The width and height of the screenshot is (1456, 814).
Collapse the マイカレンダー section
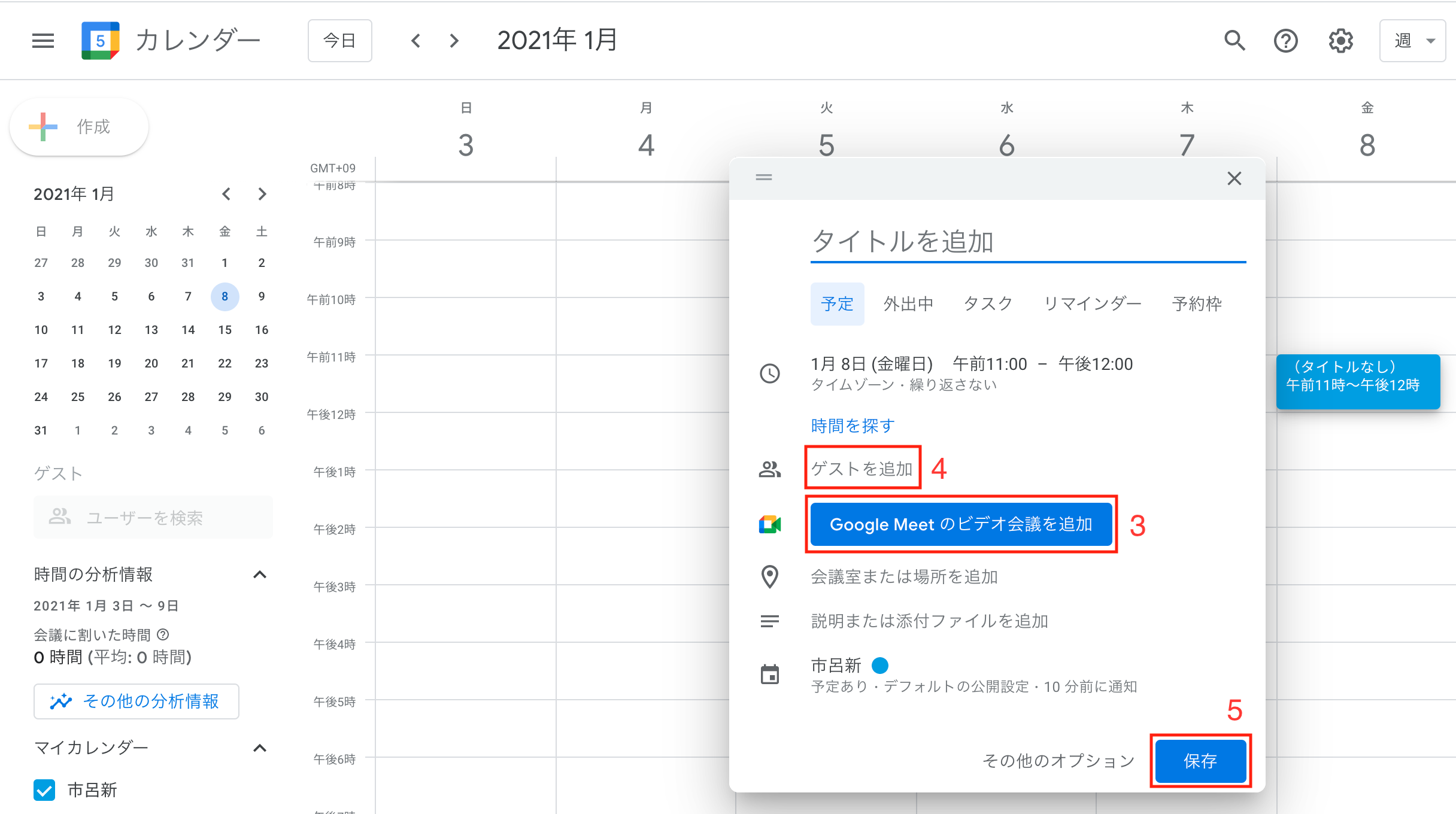[259, 748]
